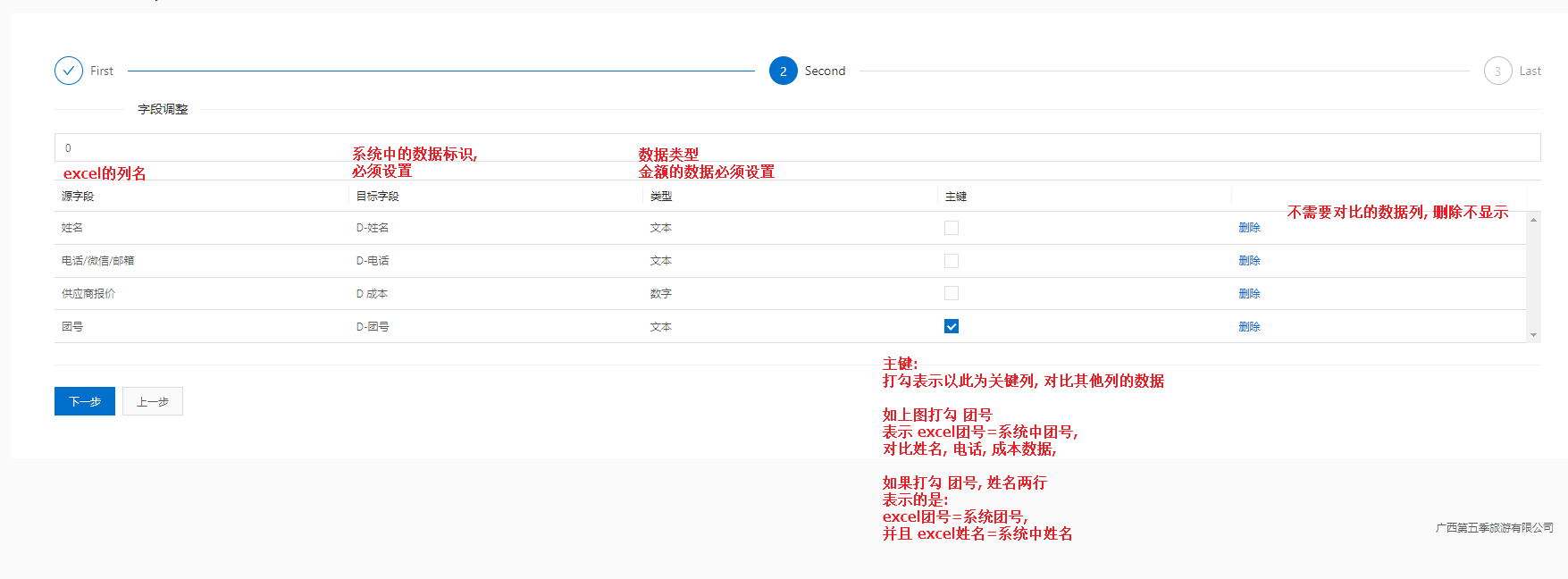Image resolution: width=1568 pixels, height=579 pixels.
Task: Check the primary key box for 电话/微信/邮箱 row
Action: 952,261
